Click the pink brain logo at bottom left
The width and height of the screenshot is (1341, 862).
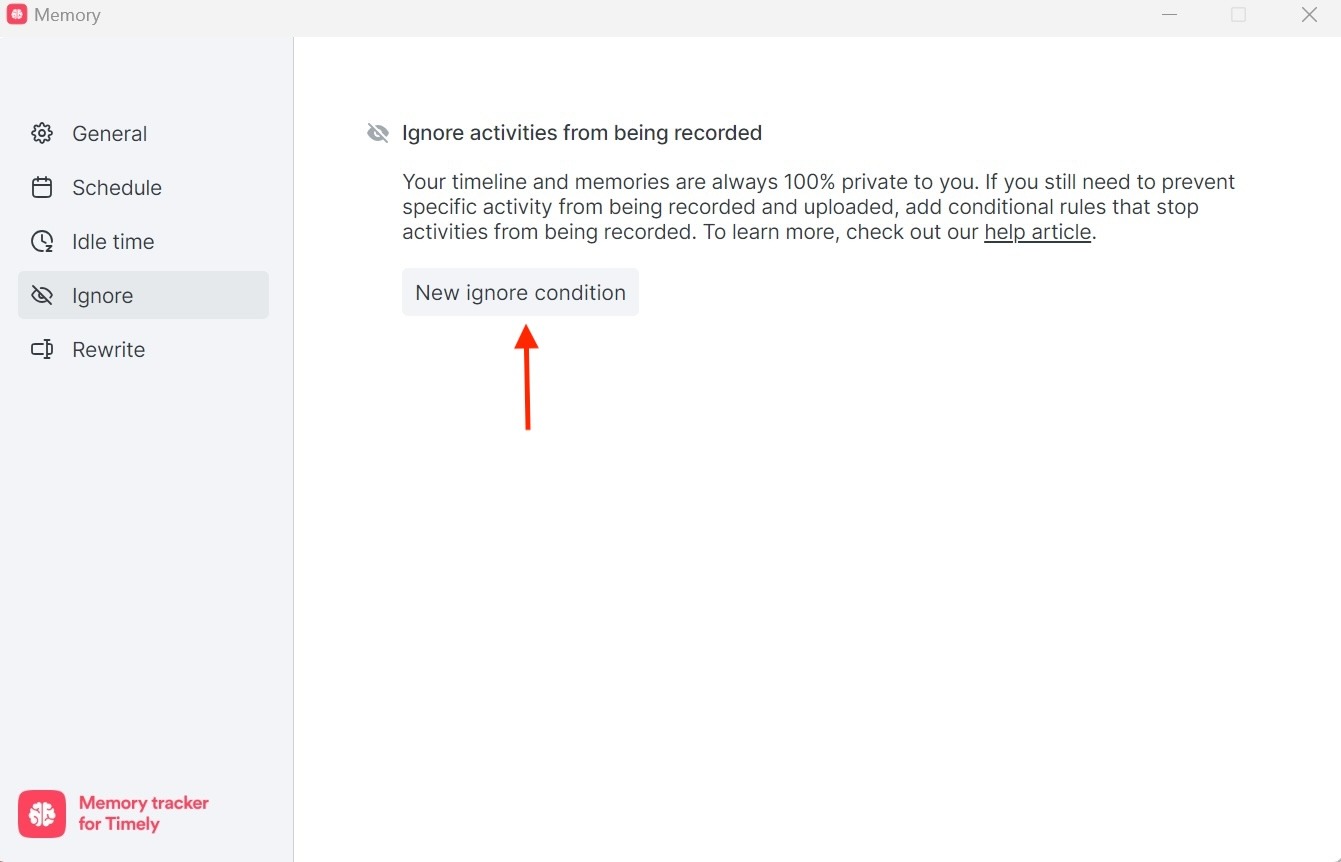tap(42, 814)
